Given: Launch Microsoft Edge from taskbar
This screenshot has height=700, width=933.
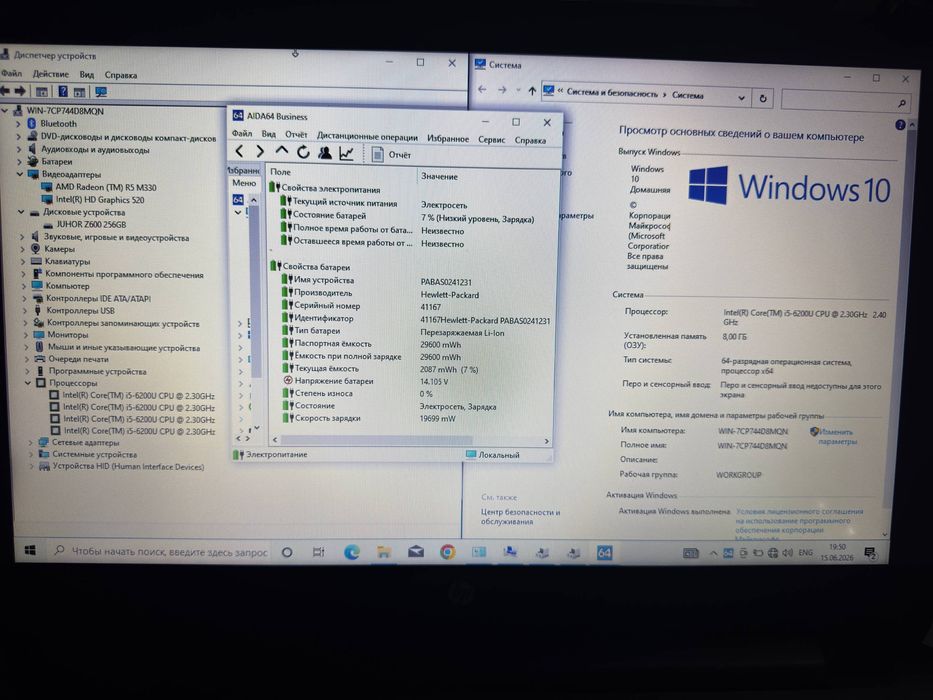Looking at the screenshot, I should 352,552.
